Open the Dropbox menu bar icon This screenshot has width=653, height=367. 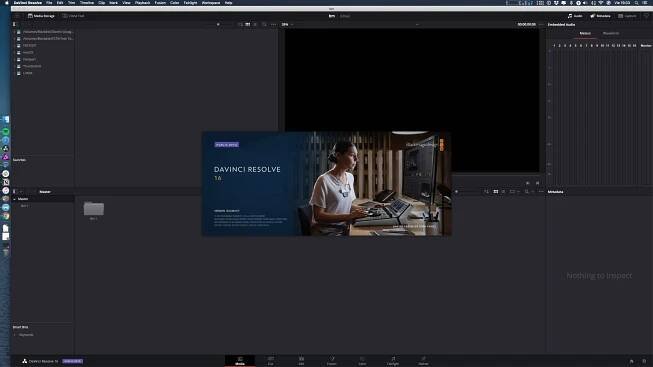556,2
